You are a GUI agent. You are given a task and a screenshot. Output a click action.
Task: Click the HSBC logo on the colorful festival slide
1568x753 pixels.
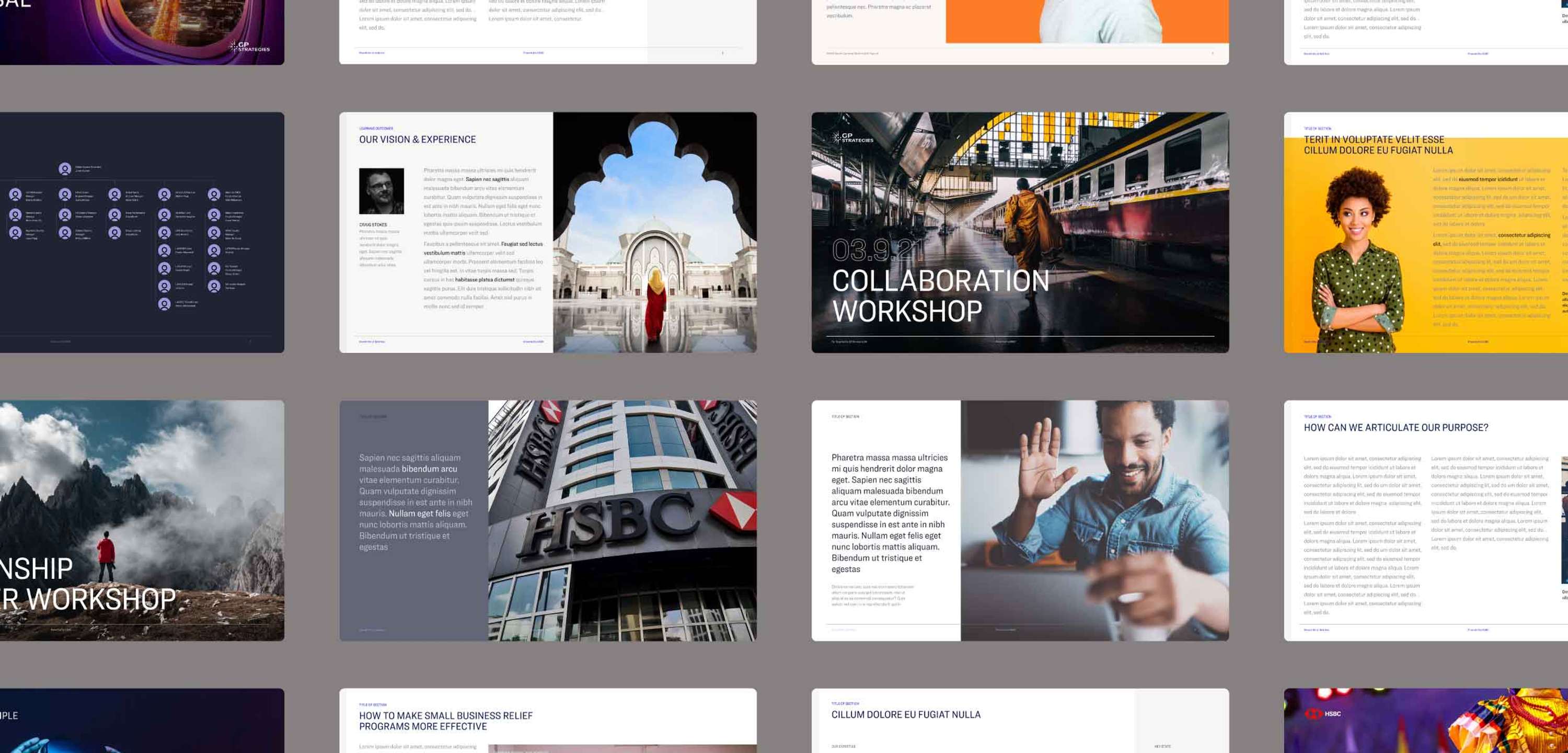pyautogui.click(x=1323, y=713)
